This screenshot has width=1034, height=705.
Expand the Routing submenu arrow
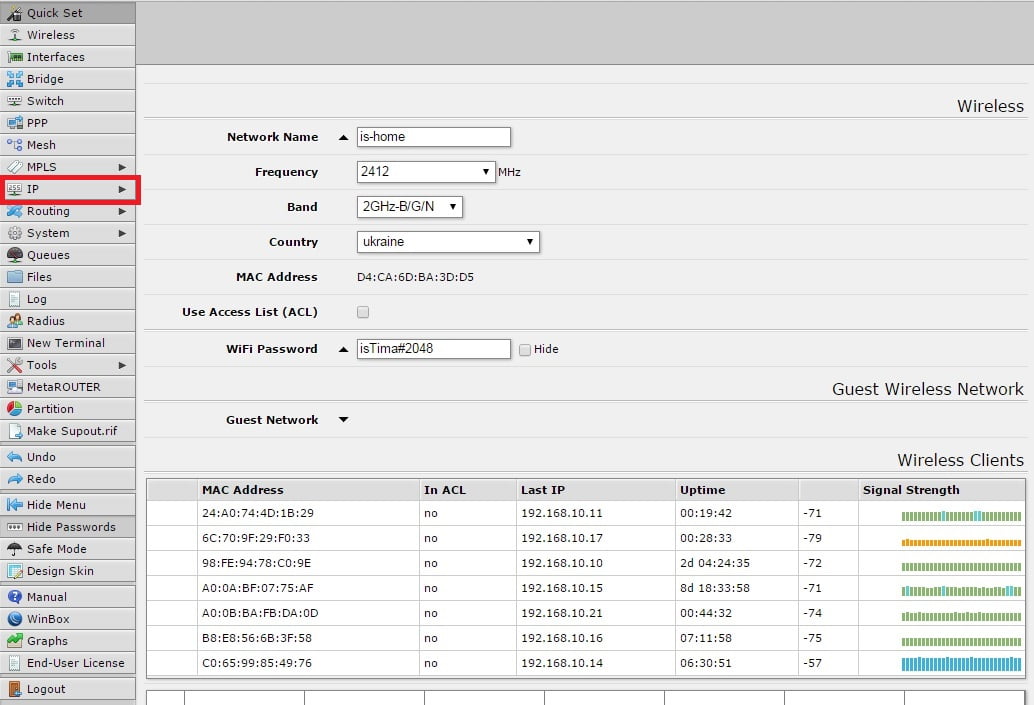(122, 211)
